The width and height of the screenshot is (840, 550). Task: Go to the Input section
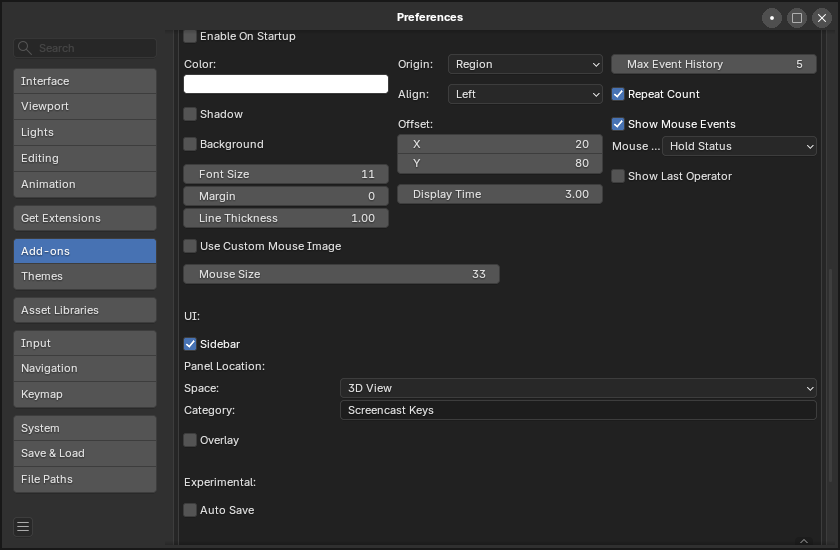[85, 343]
